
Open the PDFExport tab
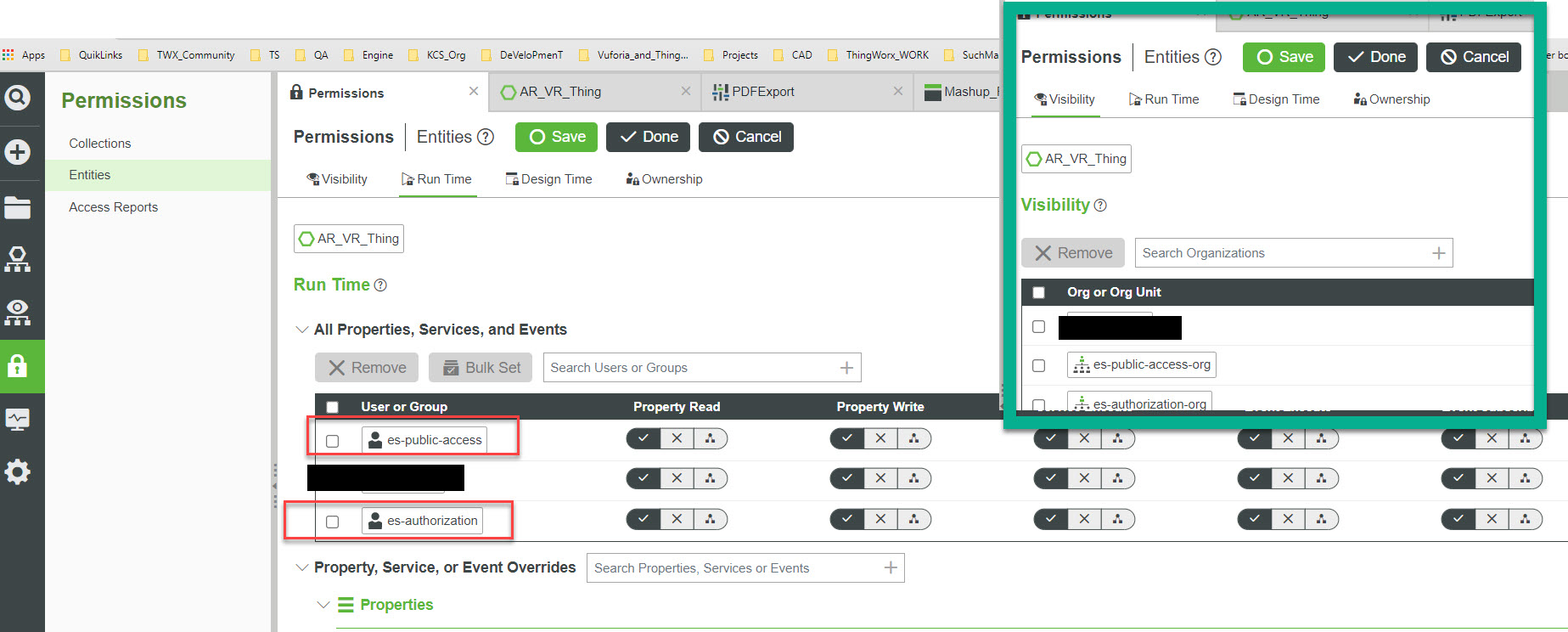[x=762, y=92]
